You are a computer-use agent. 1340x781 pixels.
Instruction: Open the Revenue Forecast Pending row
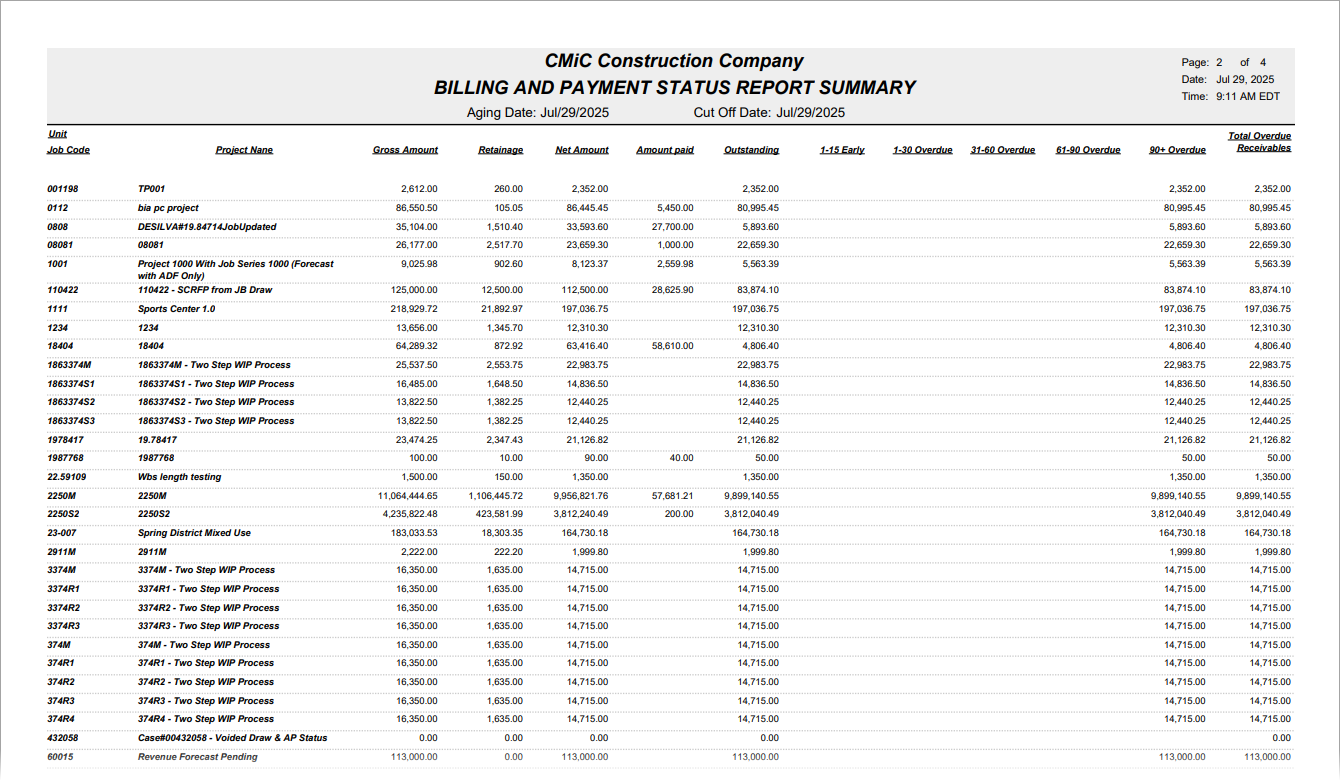pos(197,757)
